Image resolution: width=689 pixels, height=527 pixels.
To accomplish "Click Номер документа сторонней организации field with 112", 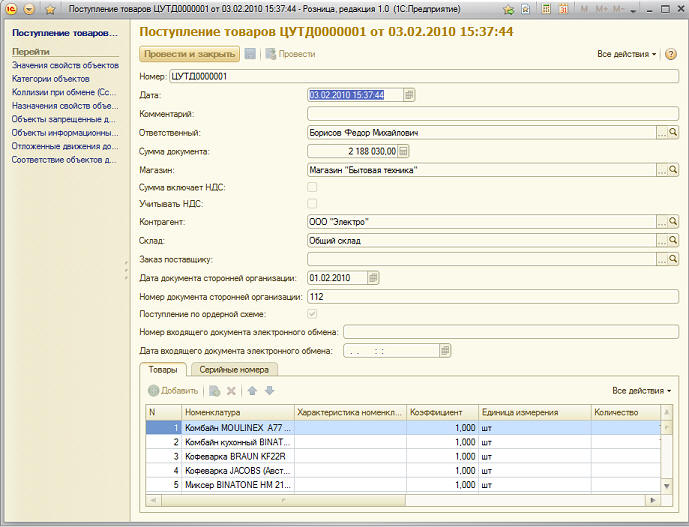I will 493,297.
